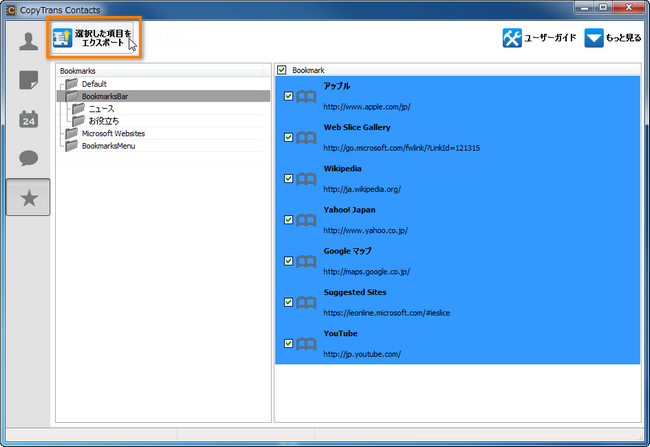Click the http://ja.wikipedia.org/ URL
The image size is (650, 447).
click(362, 189)
